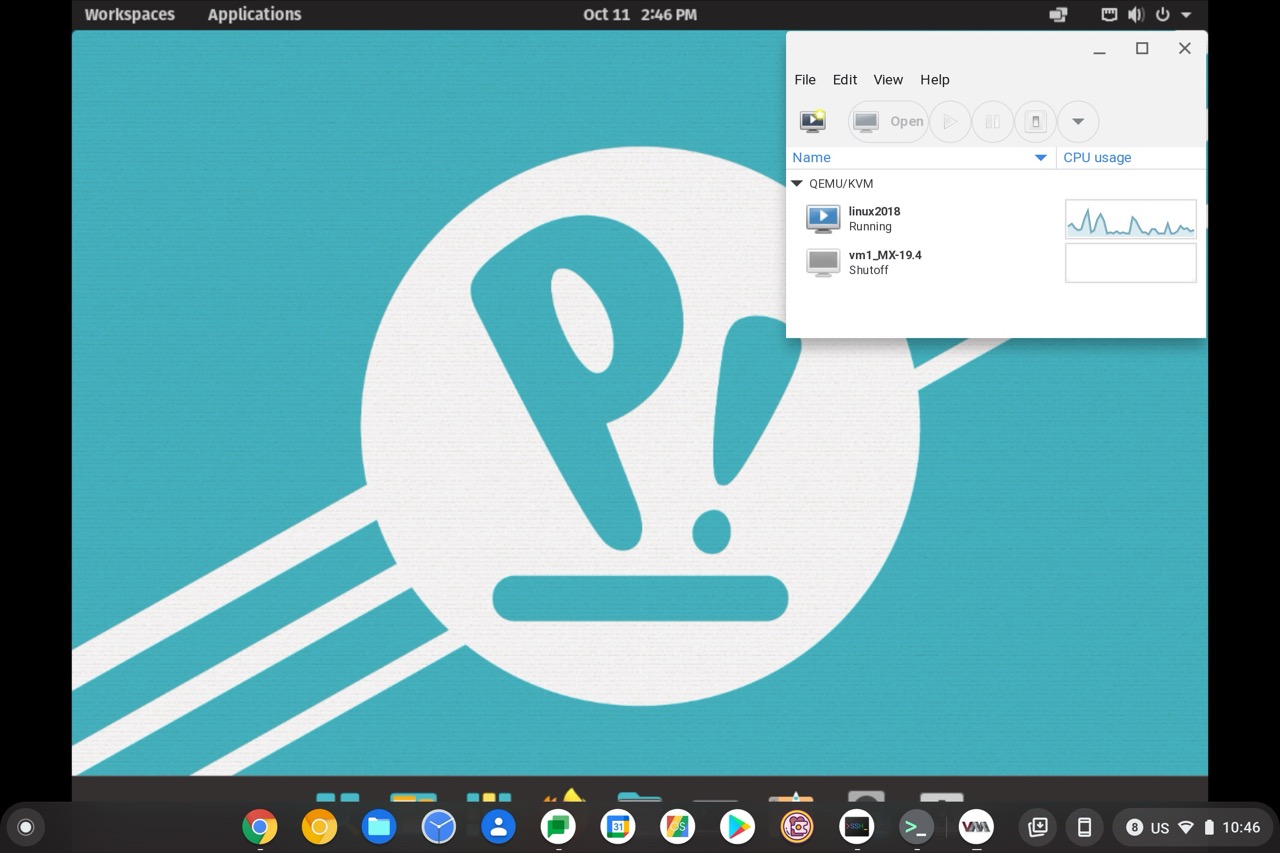
Task: Launch the terminal app on the shelf
Action: pos(916,827)
